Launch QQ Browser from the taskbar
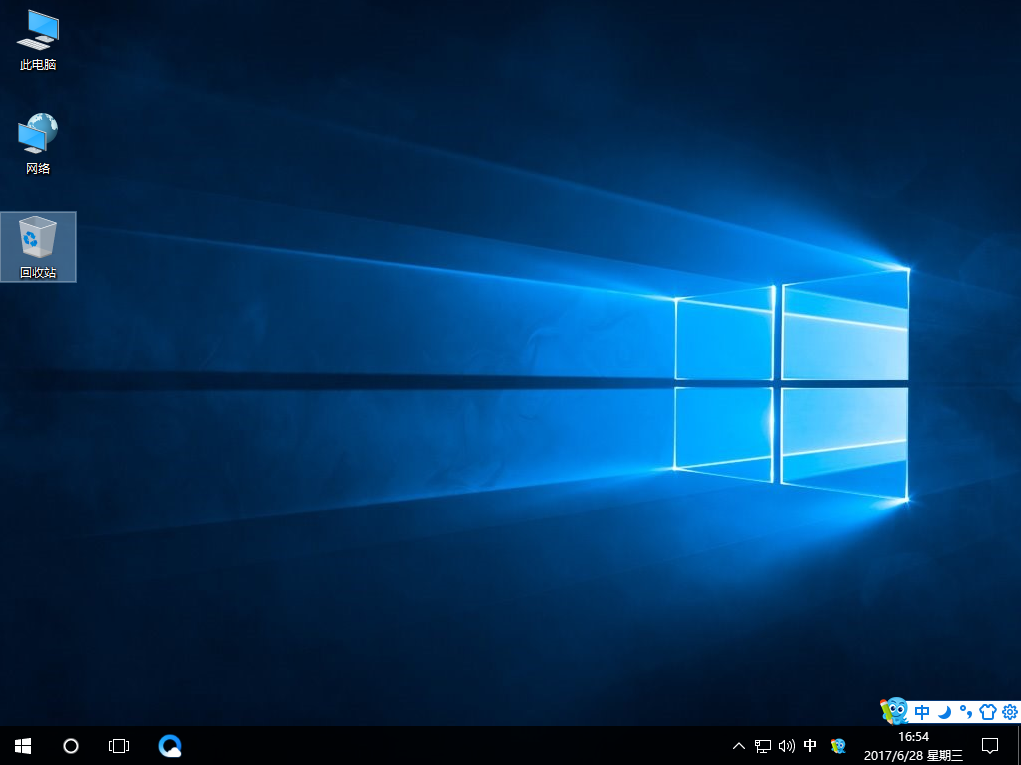This screenshot has width=1021, height=765. pos(170,745)
